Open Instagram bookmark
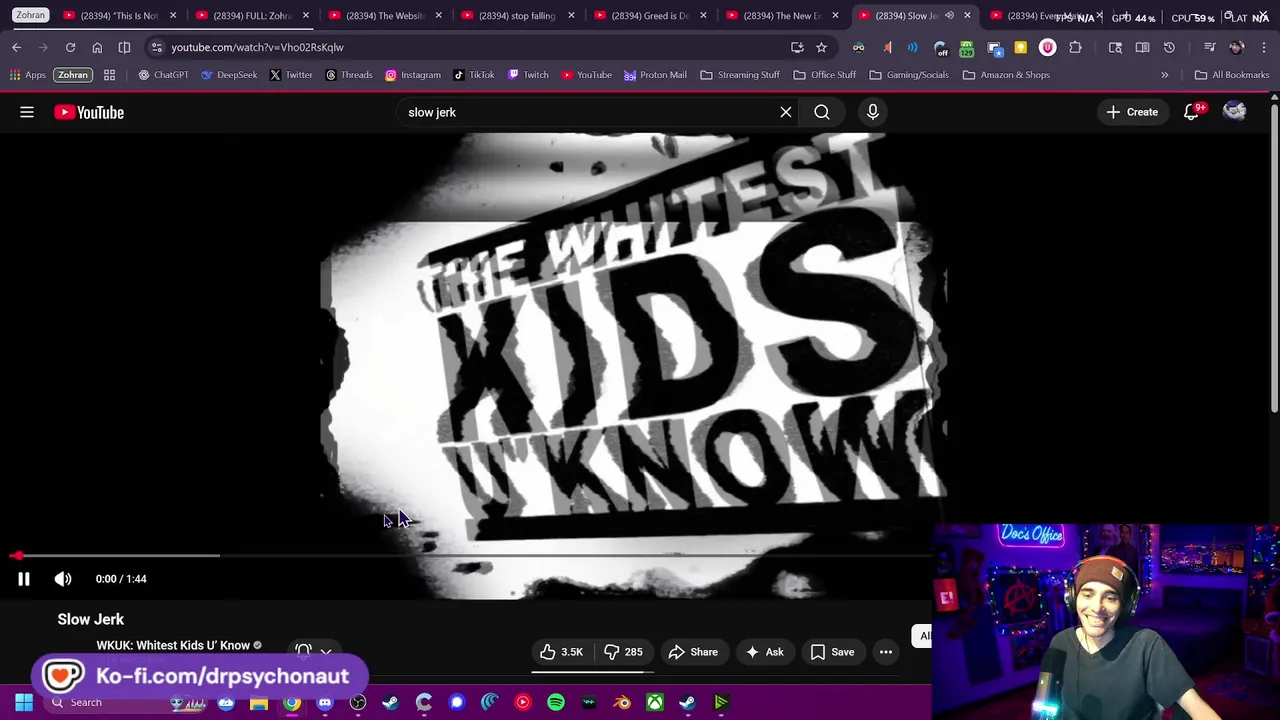The width and height of the screenshot is (1280, 720). pyautogui.click(x=413, y=75)
